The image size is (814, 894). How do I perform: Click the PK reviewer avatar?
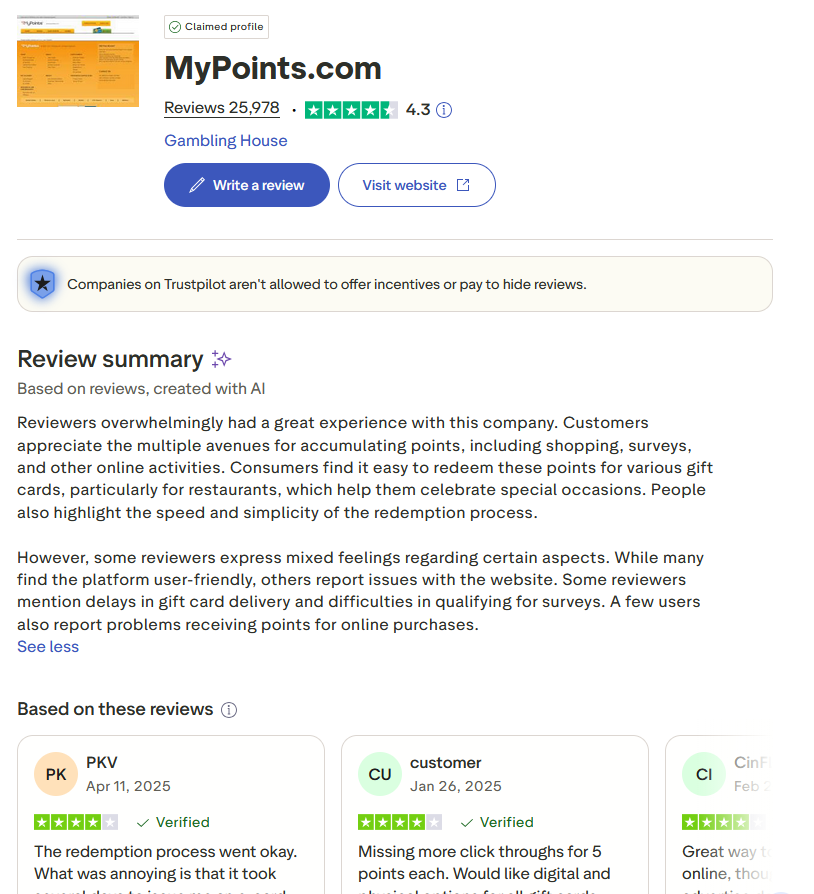pos(56,774)
